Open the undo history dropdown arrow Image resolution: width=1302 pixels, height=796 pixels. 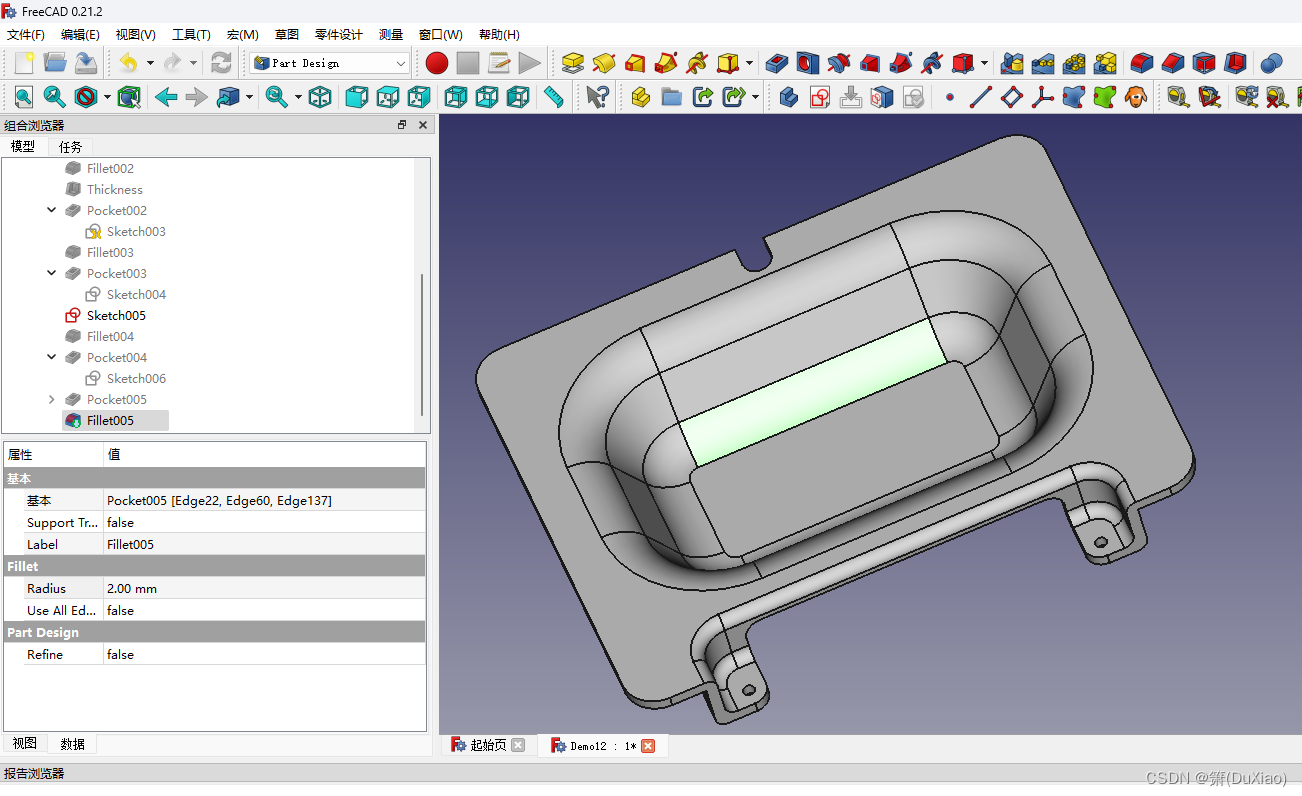(150, 63)
